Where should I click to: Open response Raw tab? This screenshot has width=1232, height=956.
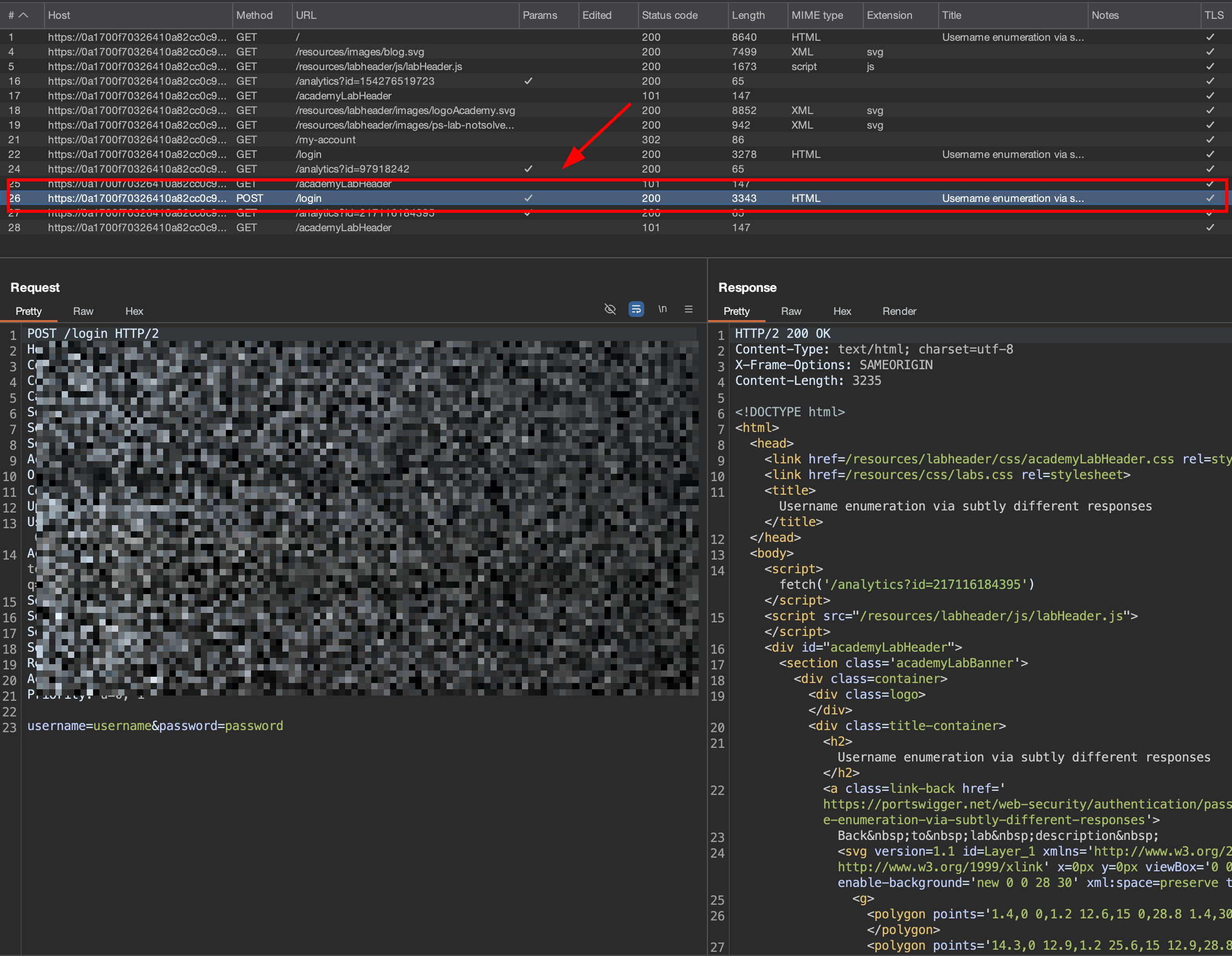coord(790,311)
